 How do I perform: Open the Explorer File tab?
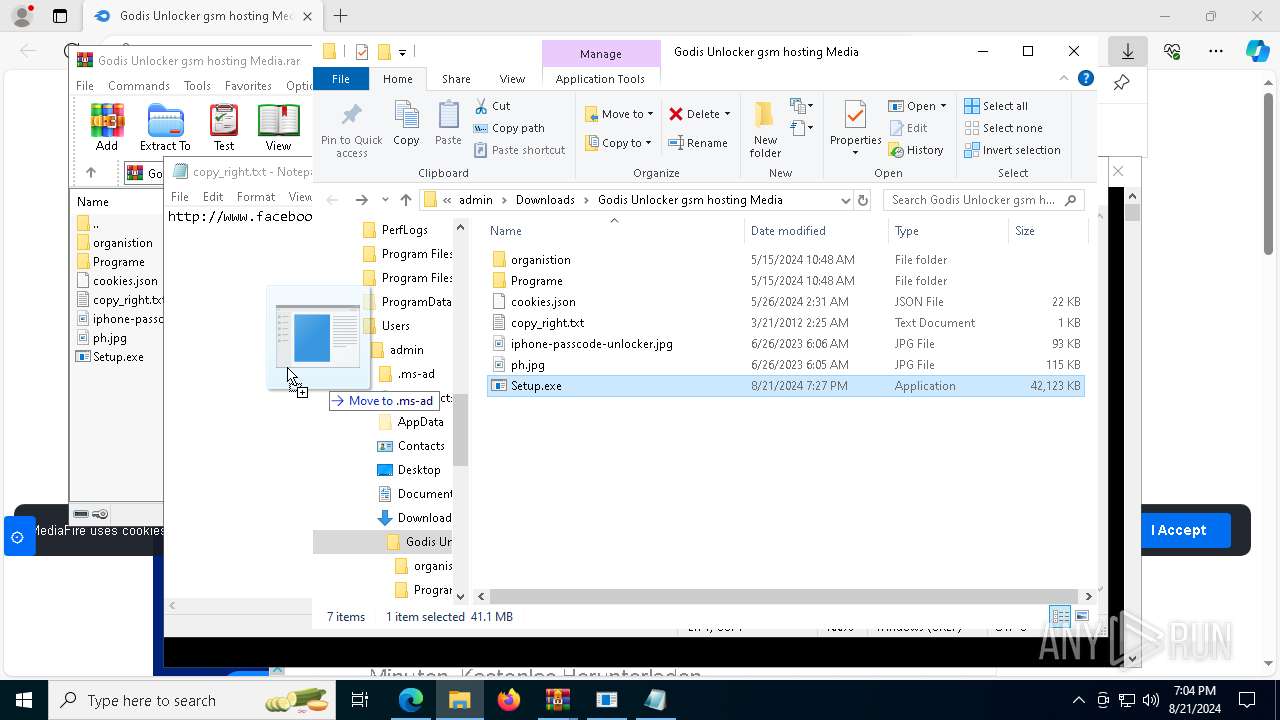point(341,79)
